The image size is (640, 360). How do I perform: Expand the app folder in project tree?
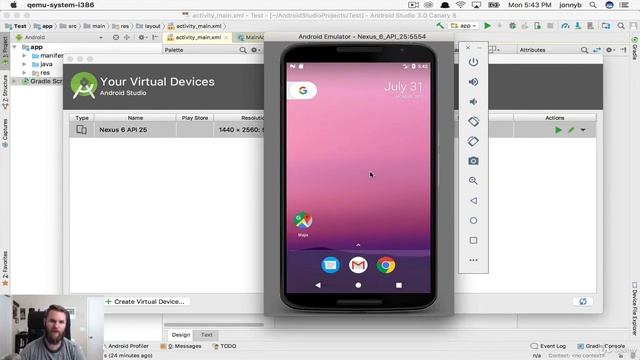coord(14,47)
